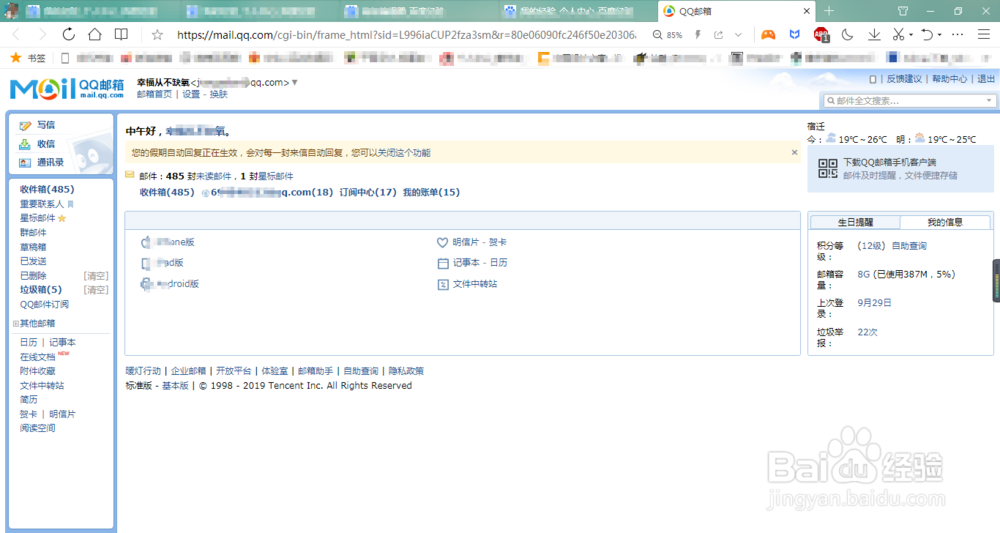Click 自助查询 next to 积分等级
Viewport: 1000px width, 533px height.
click(x=909, y=245)
